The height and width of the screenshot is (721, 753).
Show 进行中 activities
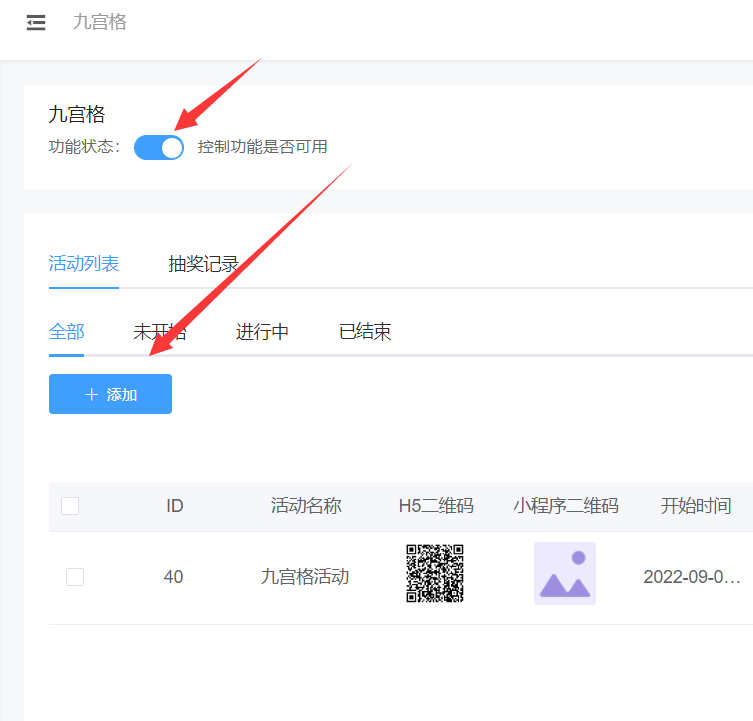[262, 332]
